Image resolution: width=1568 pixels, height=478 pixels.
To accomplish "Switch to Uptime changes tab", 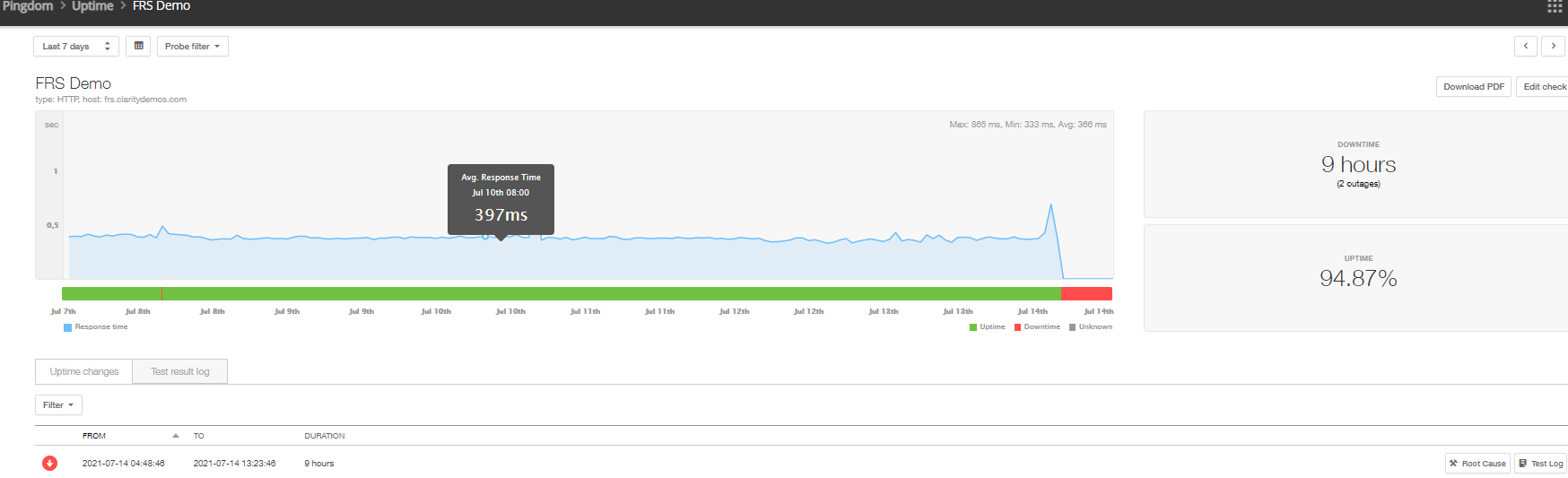I will pos(83,371).
